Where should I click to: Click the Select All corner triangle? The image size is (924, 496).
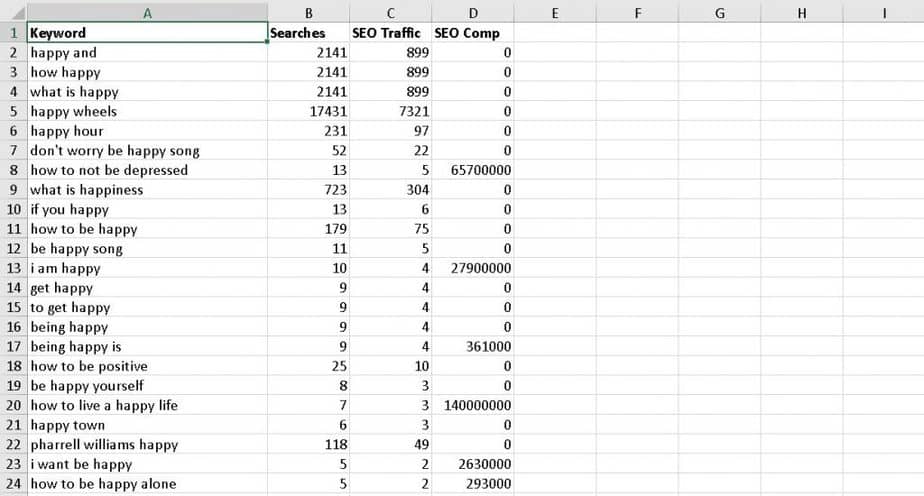[x=13, y=12]
